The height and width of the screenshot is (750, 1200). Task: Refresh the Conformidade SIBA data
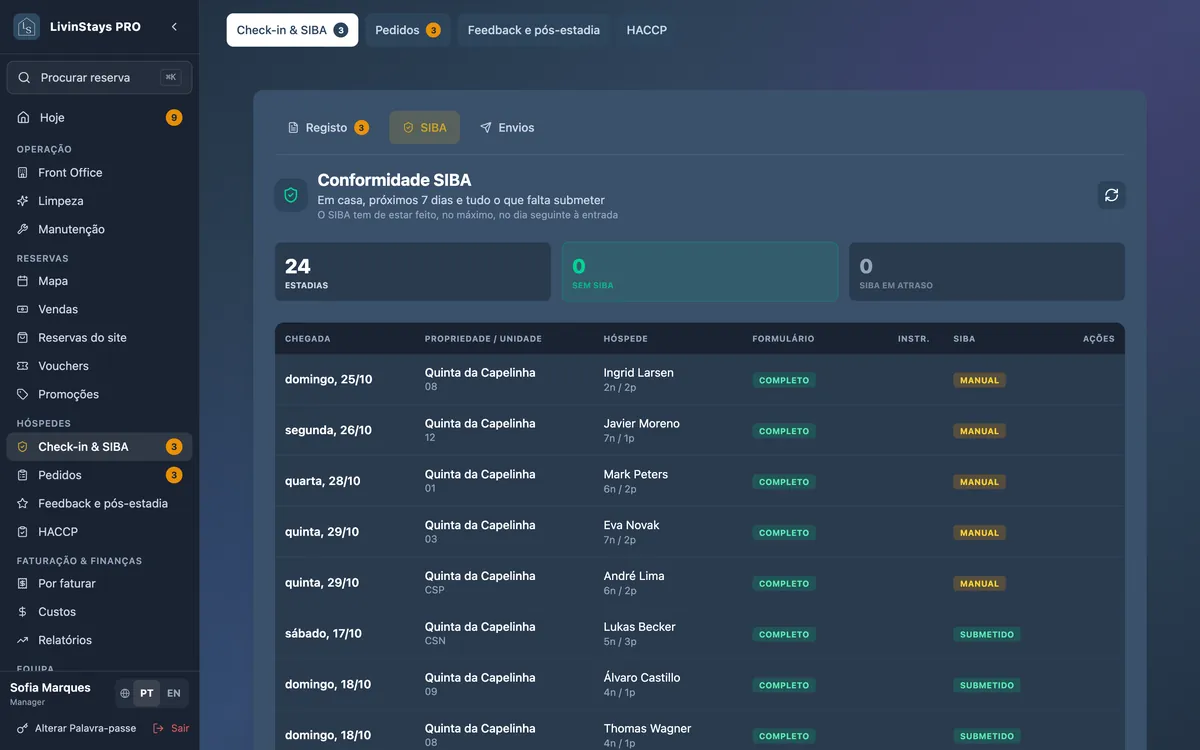[1111, 195]
